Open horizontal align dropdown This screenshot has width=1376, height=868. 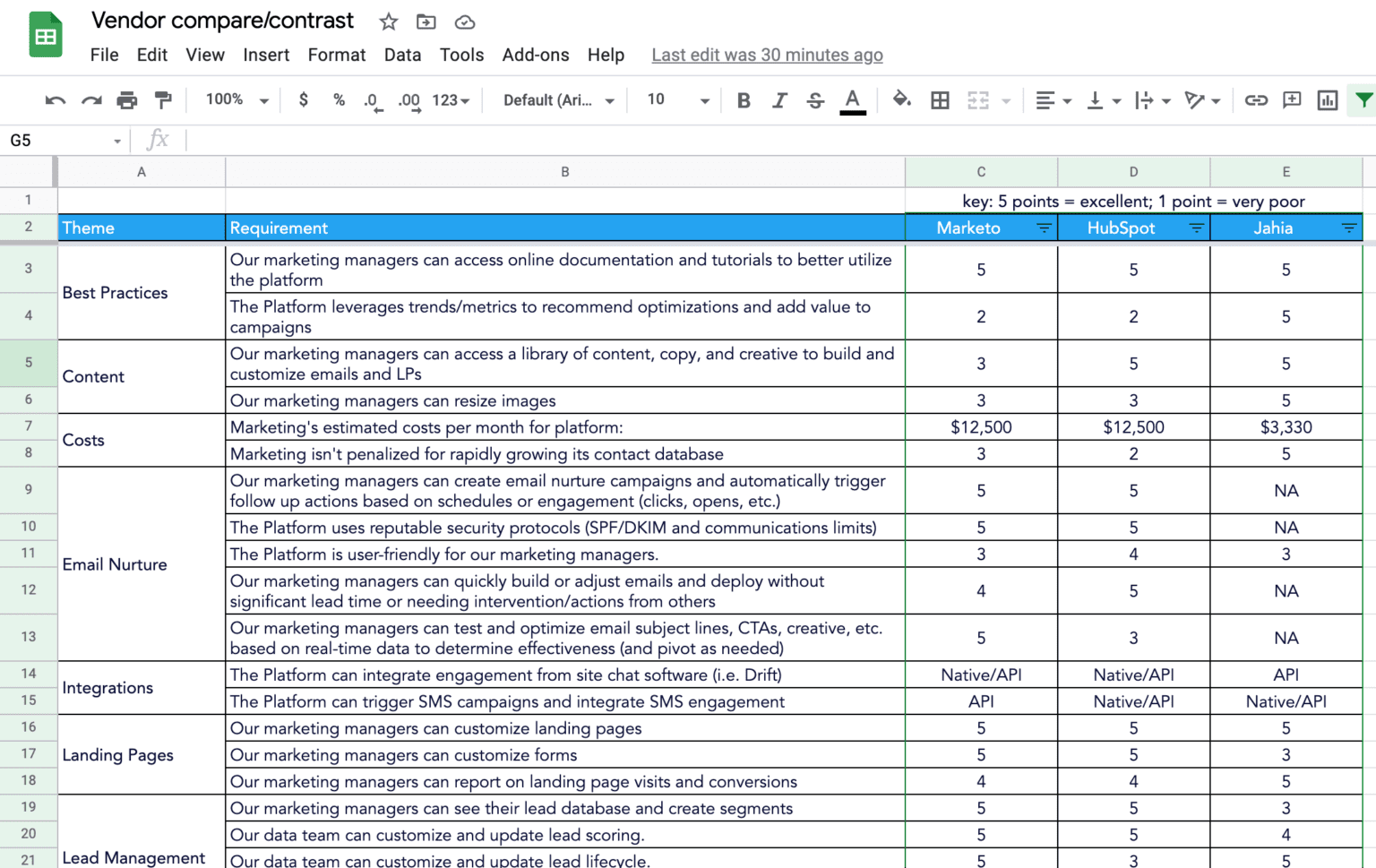tap(1053, 100)
